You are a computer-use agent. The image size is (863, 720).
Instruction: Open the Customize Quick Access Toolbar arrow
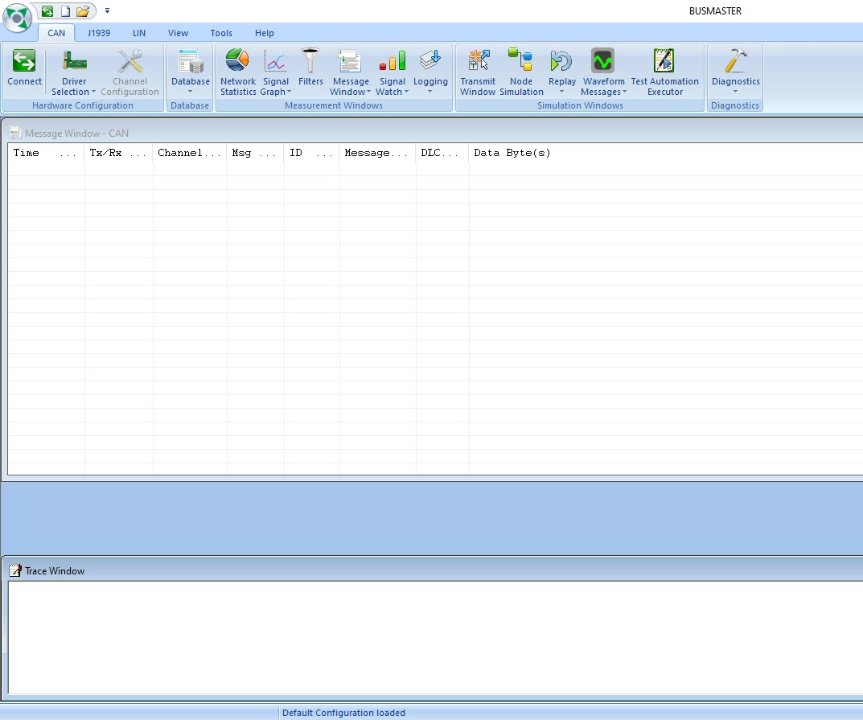pos(107,11)
